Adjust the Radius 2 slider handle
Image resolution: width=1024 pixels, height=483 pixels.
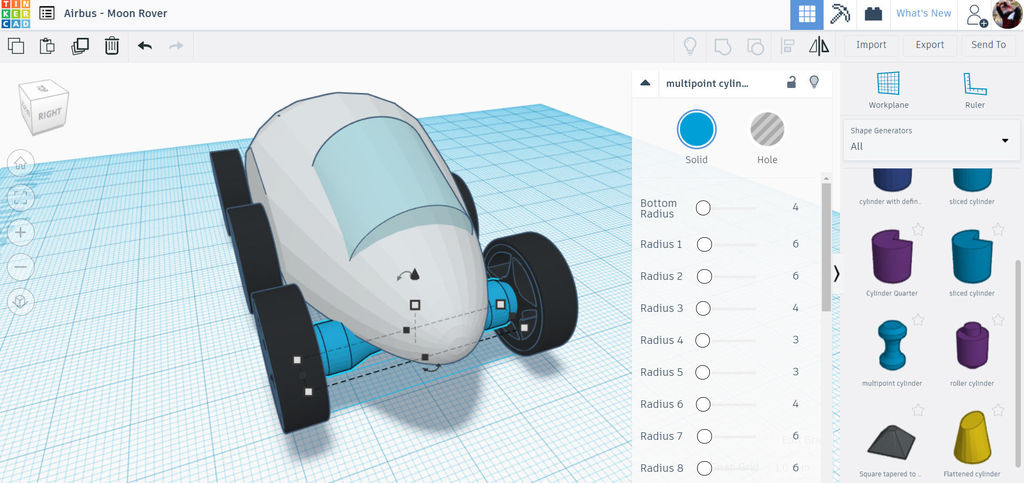704,276
